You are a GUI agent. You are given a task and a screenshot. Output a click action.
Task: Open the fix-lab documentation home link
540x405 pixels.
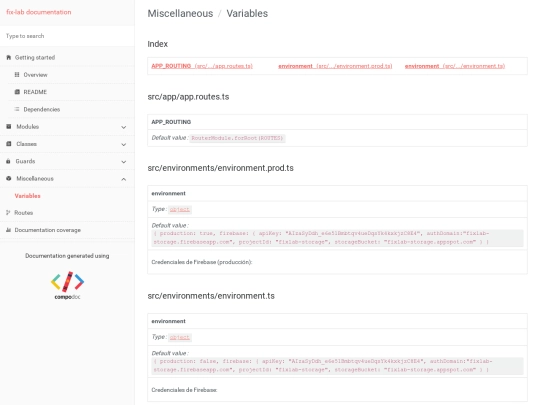(x=39, y=12)
